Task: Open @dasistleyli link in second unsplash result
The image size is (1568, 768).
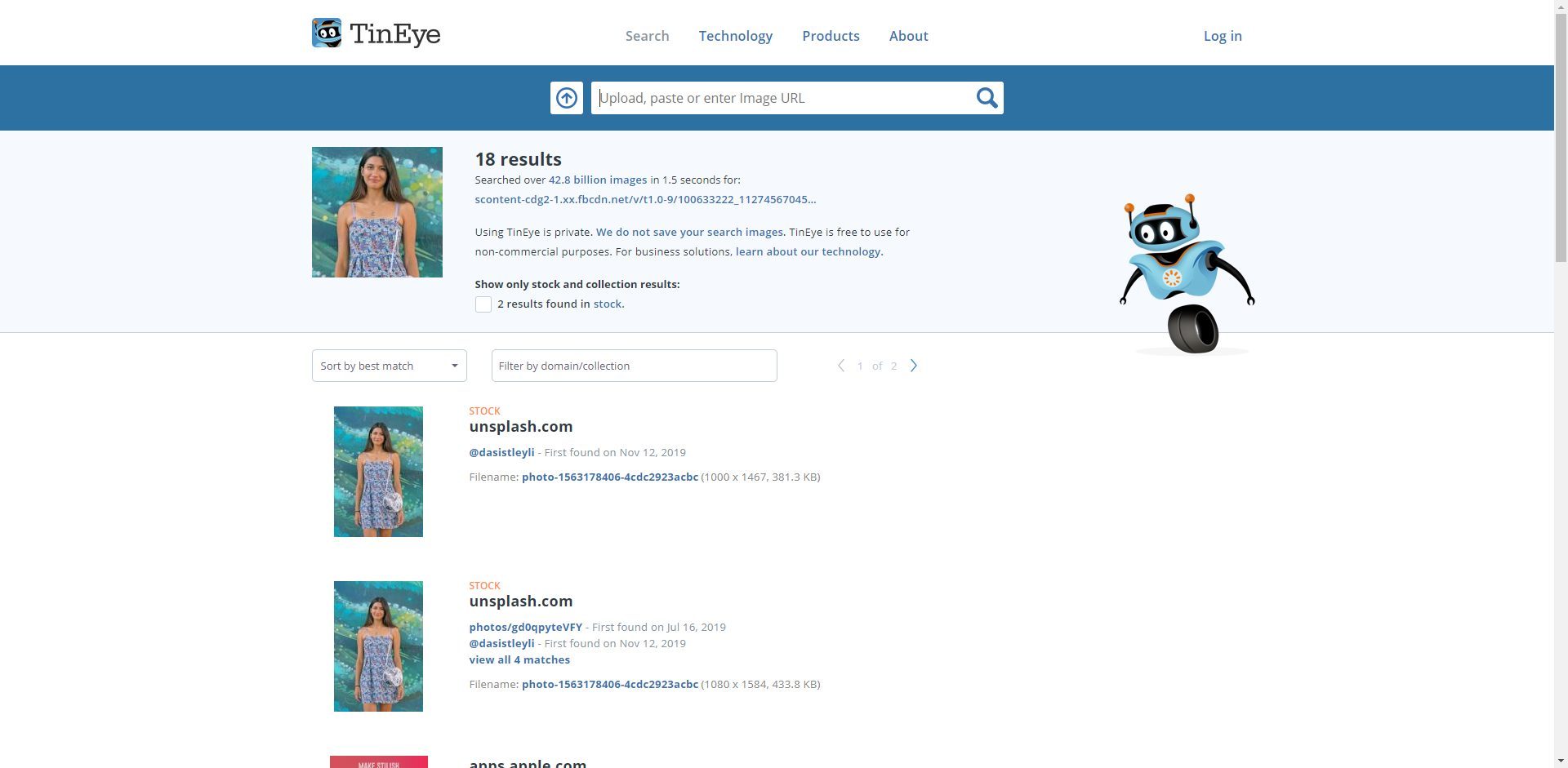Action: [x=501, y=643]
